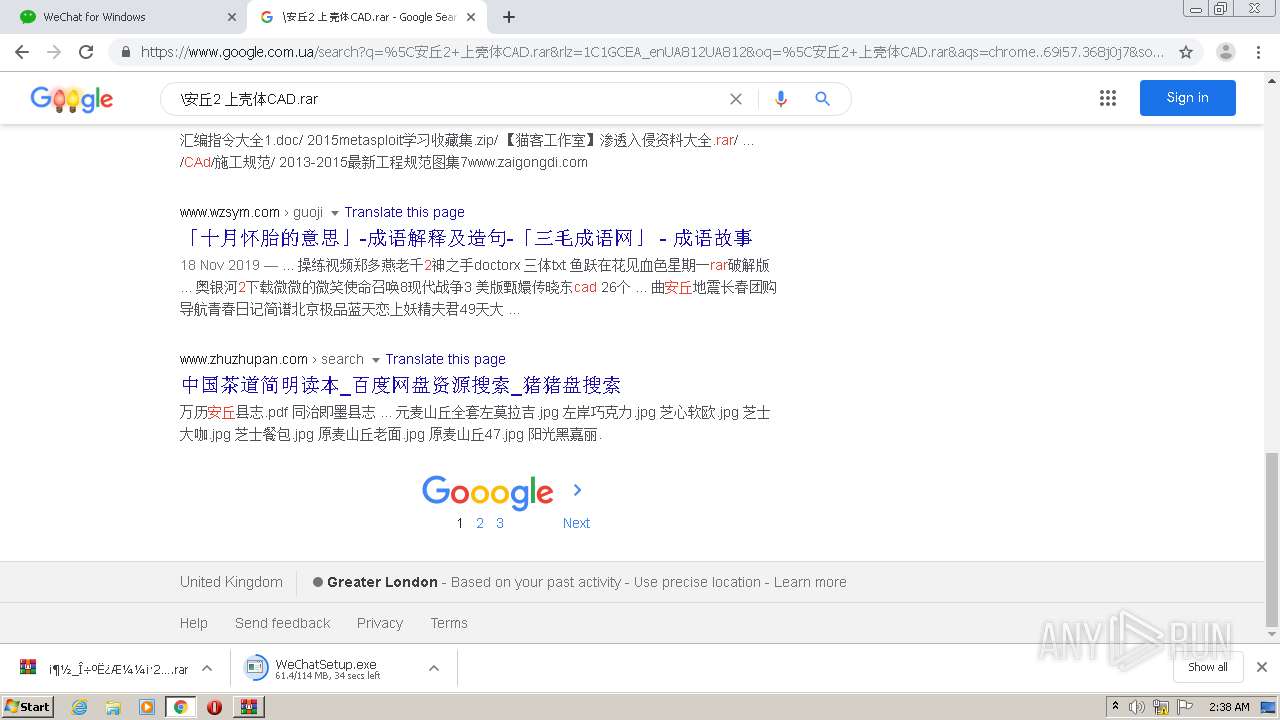The height and width of the screenshot is (720, 1280).
Task: Clear the search box with the X icon
Action: [736, 99]
